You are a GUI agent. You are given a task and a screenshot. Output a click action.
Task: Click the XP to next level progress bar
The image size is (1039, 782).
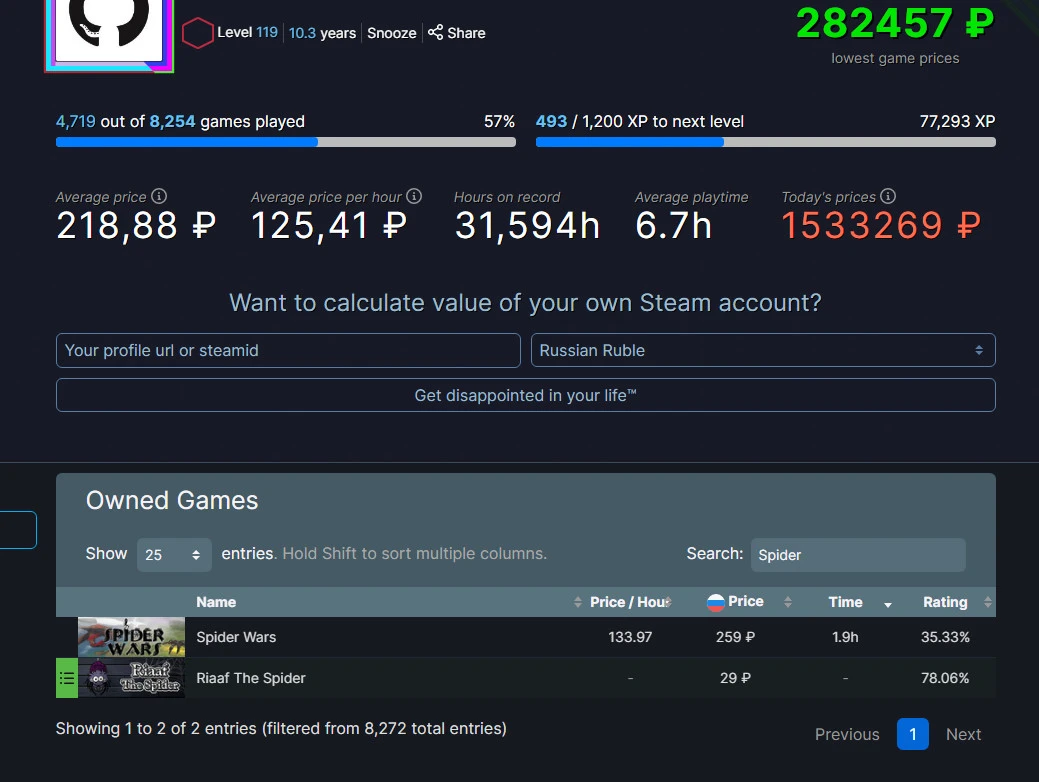click(x=765, y=142)
